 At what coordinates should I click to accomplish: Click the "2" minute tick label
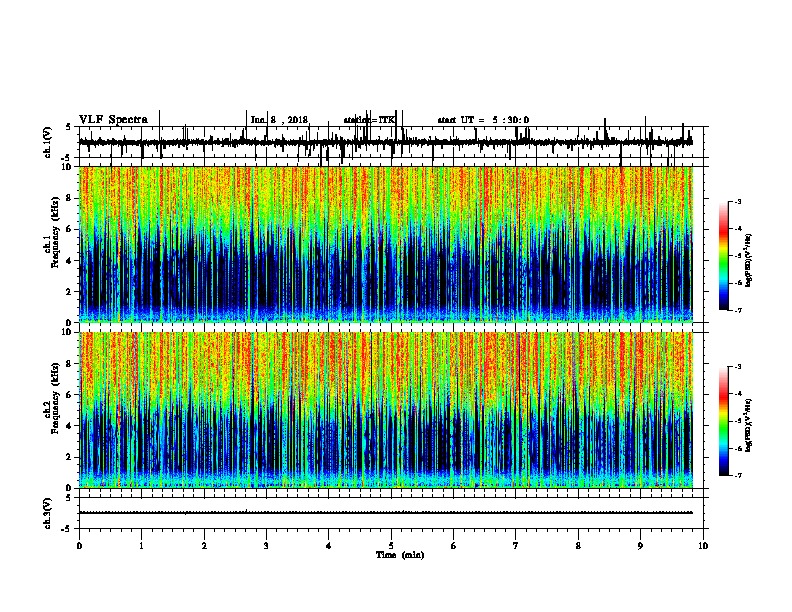(204, 546)
